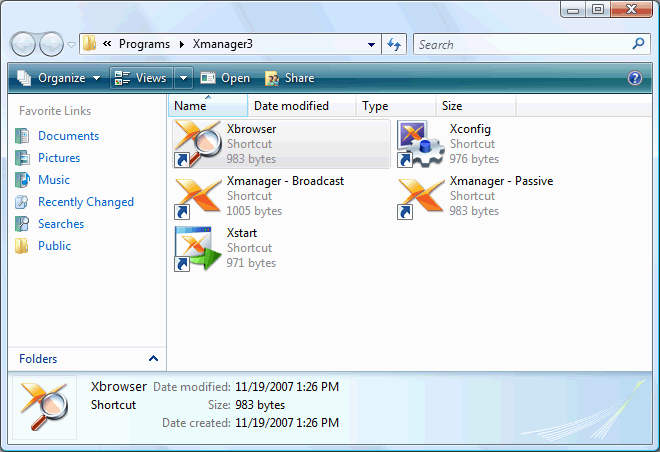Open the Views dropdown arrow
This screenshot has width=660, height=452.
pos(184,78)
